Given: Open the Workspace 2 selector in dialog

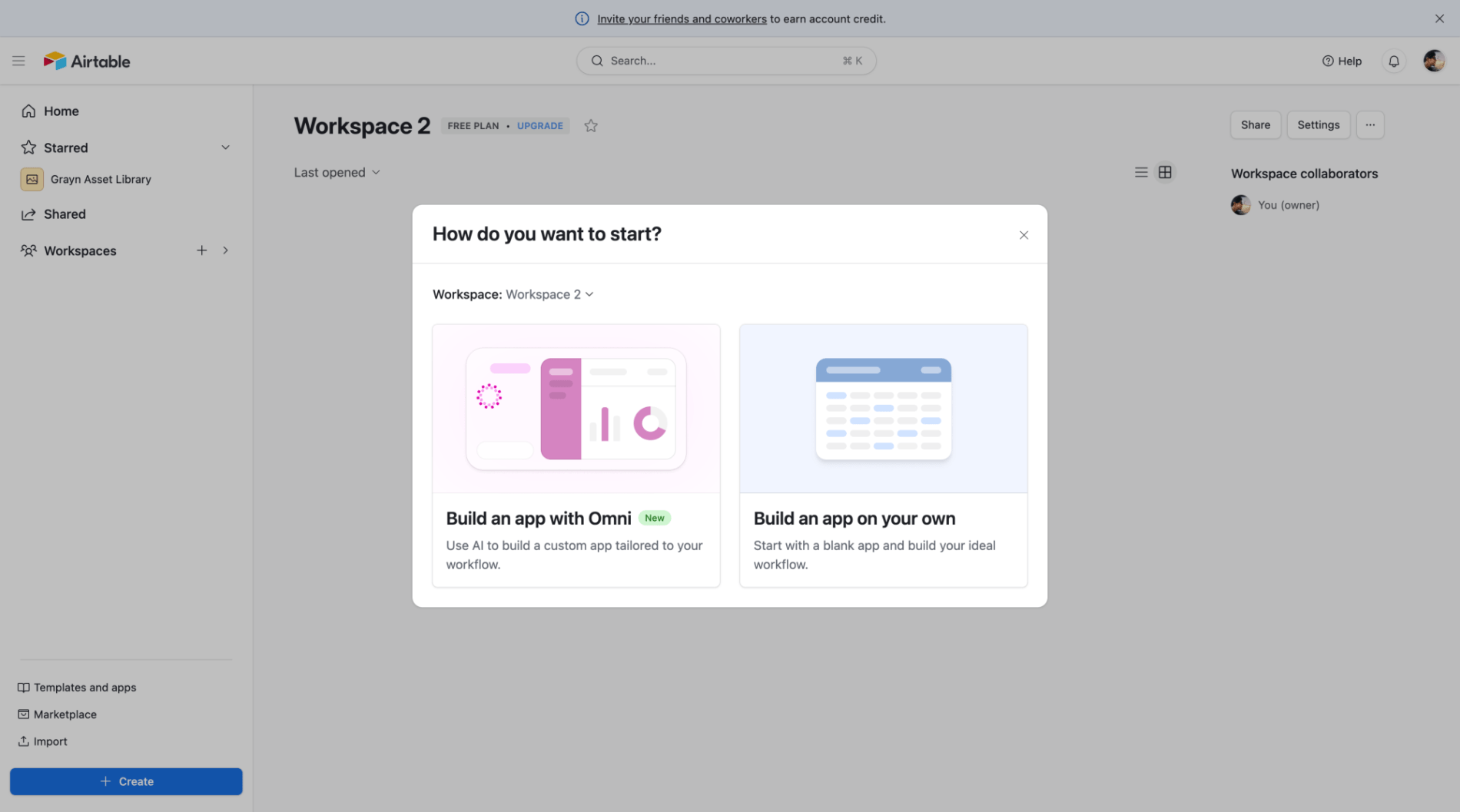Looking at the screenshot, I should [549, 294].
